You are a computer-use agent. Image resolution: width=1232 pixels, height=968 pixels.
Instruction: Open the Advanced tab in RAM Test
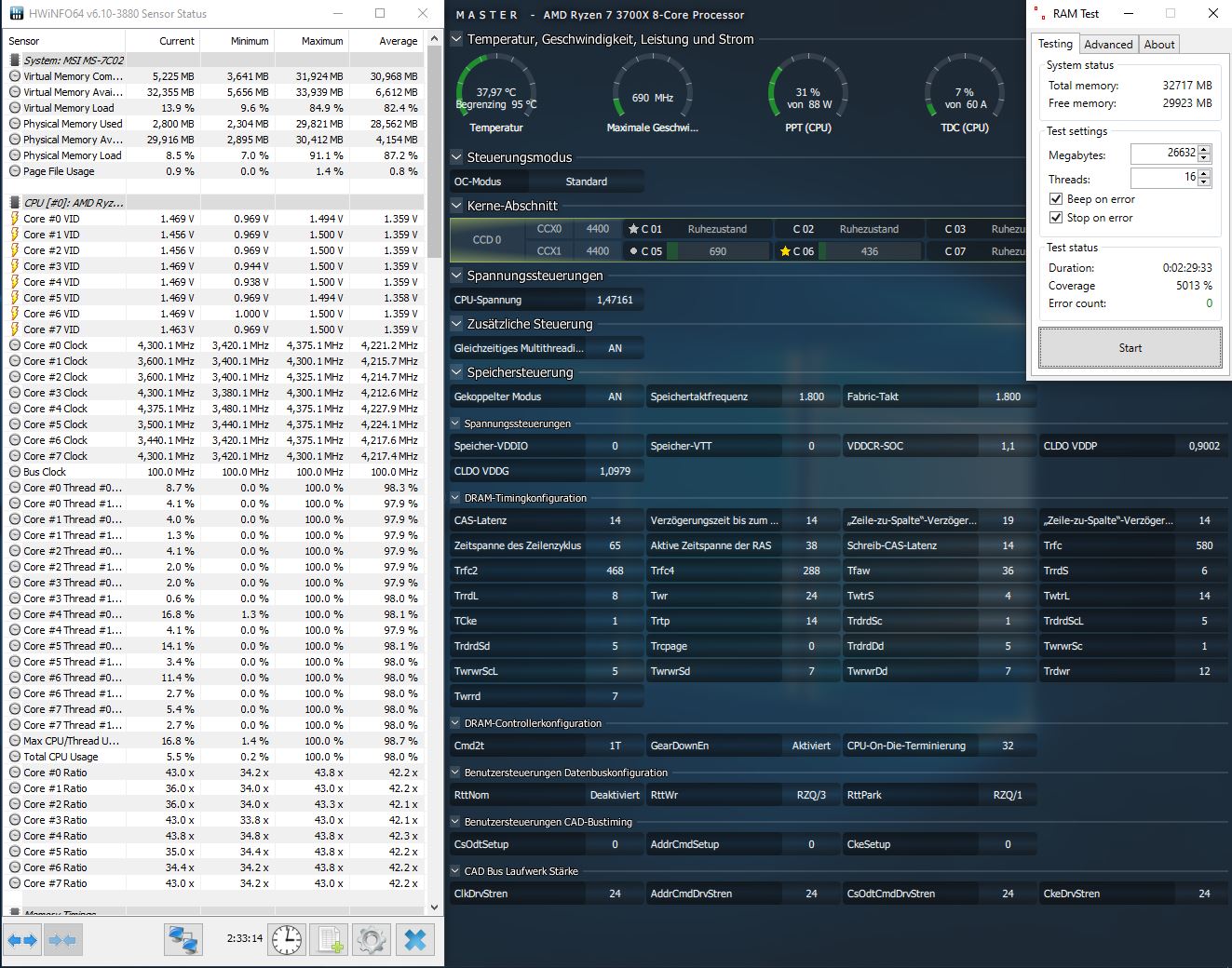[1108, 45]
